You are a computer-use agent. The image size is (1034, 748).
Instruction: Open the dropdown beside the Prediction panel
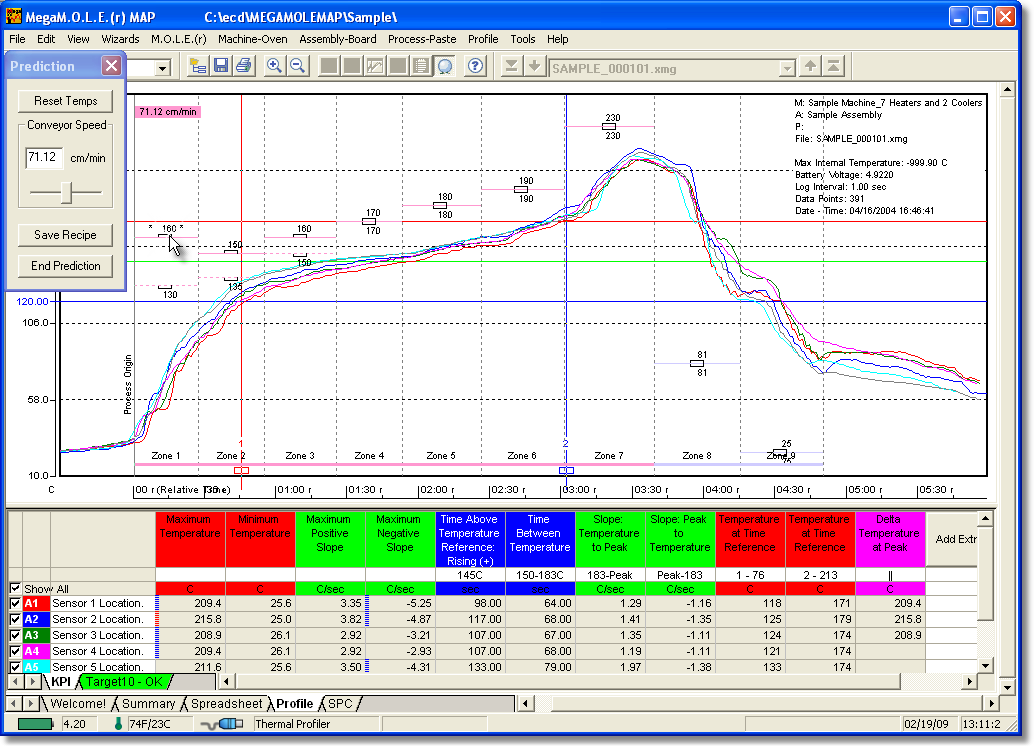point(162,68)
